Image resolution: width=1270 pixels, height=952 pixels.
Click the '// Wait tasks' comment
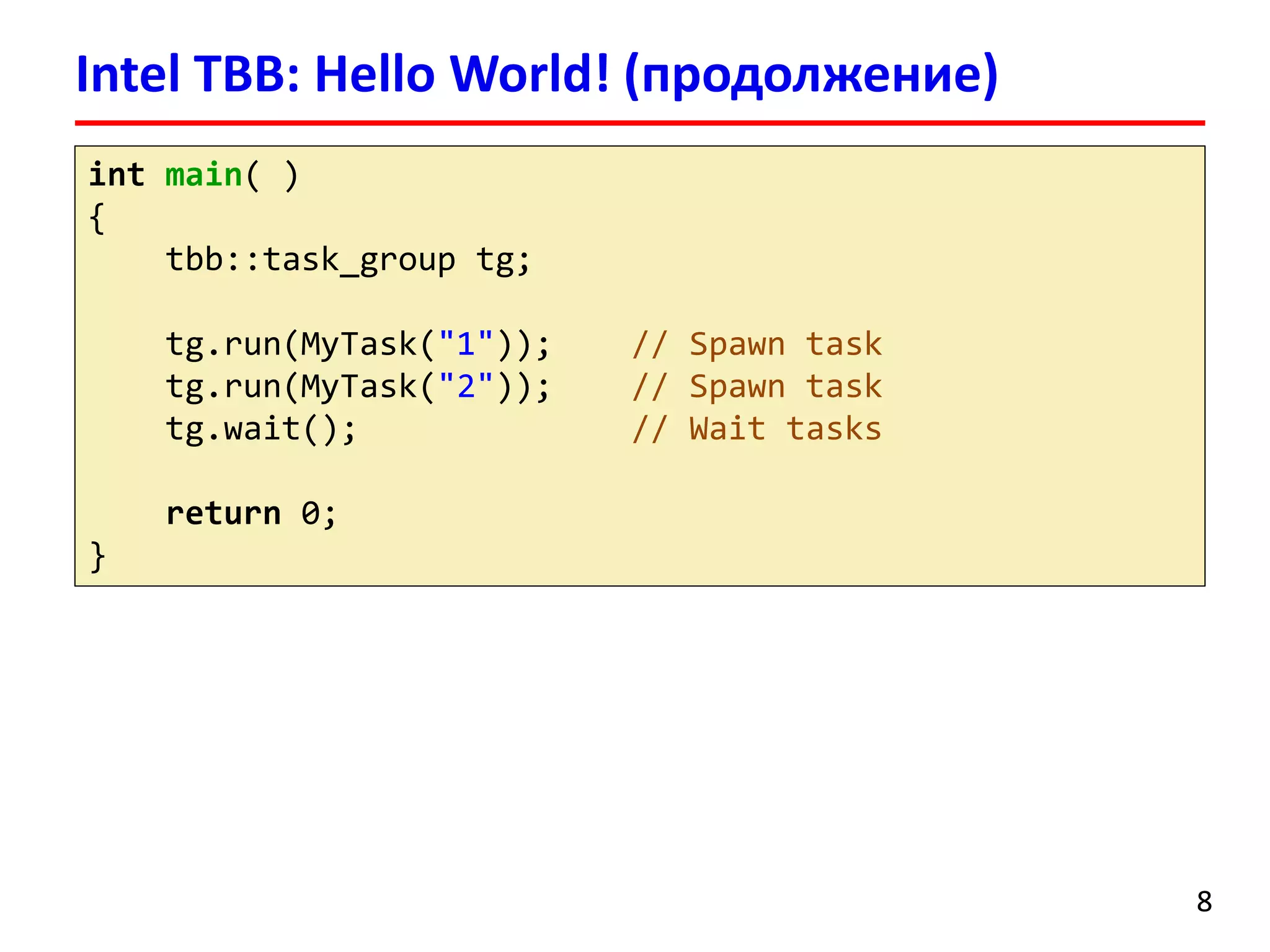[757, 429]
